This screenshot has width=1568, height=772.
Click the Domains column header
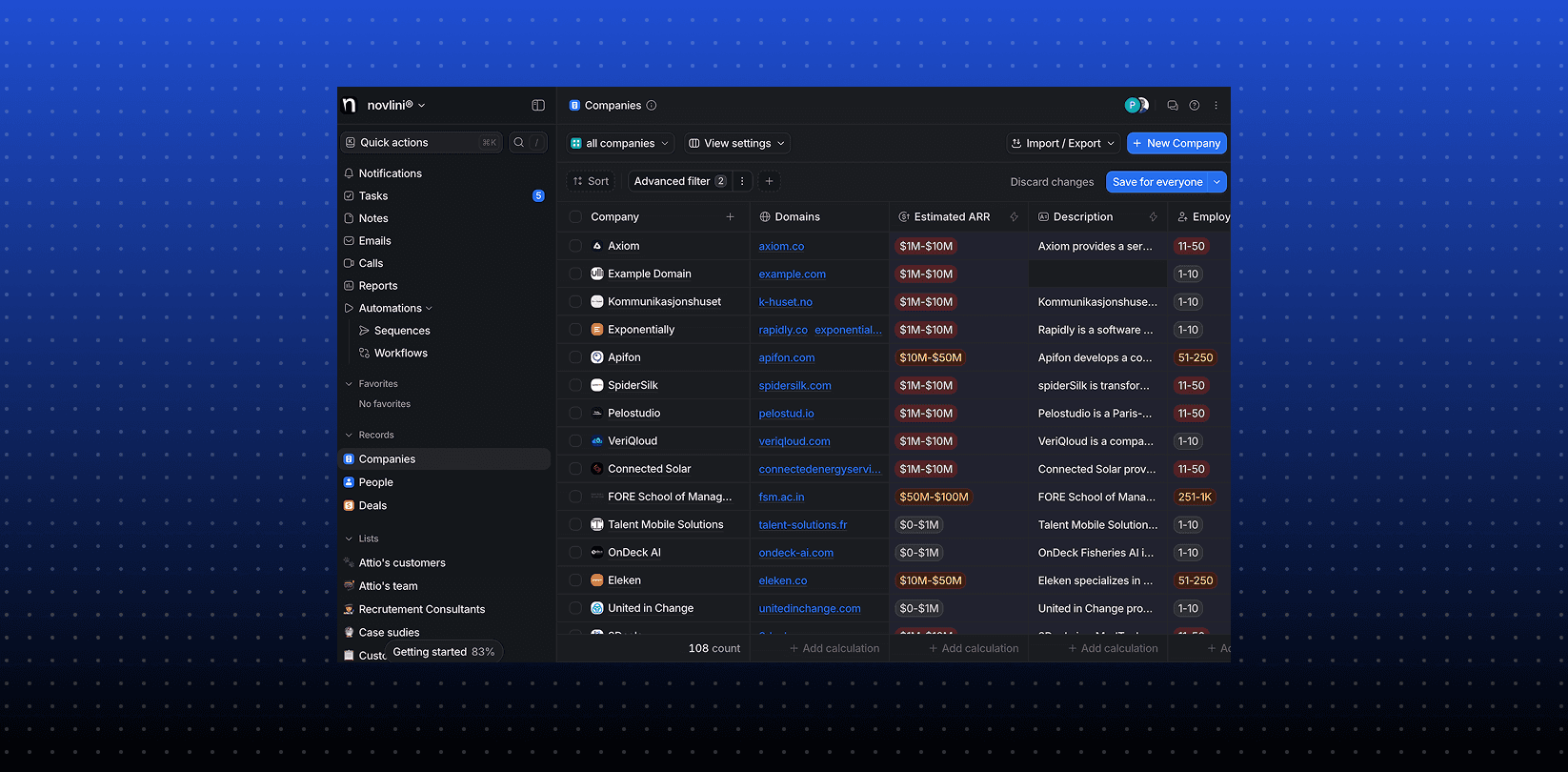pyautogui.click(x=819, y=217)
